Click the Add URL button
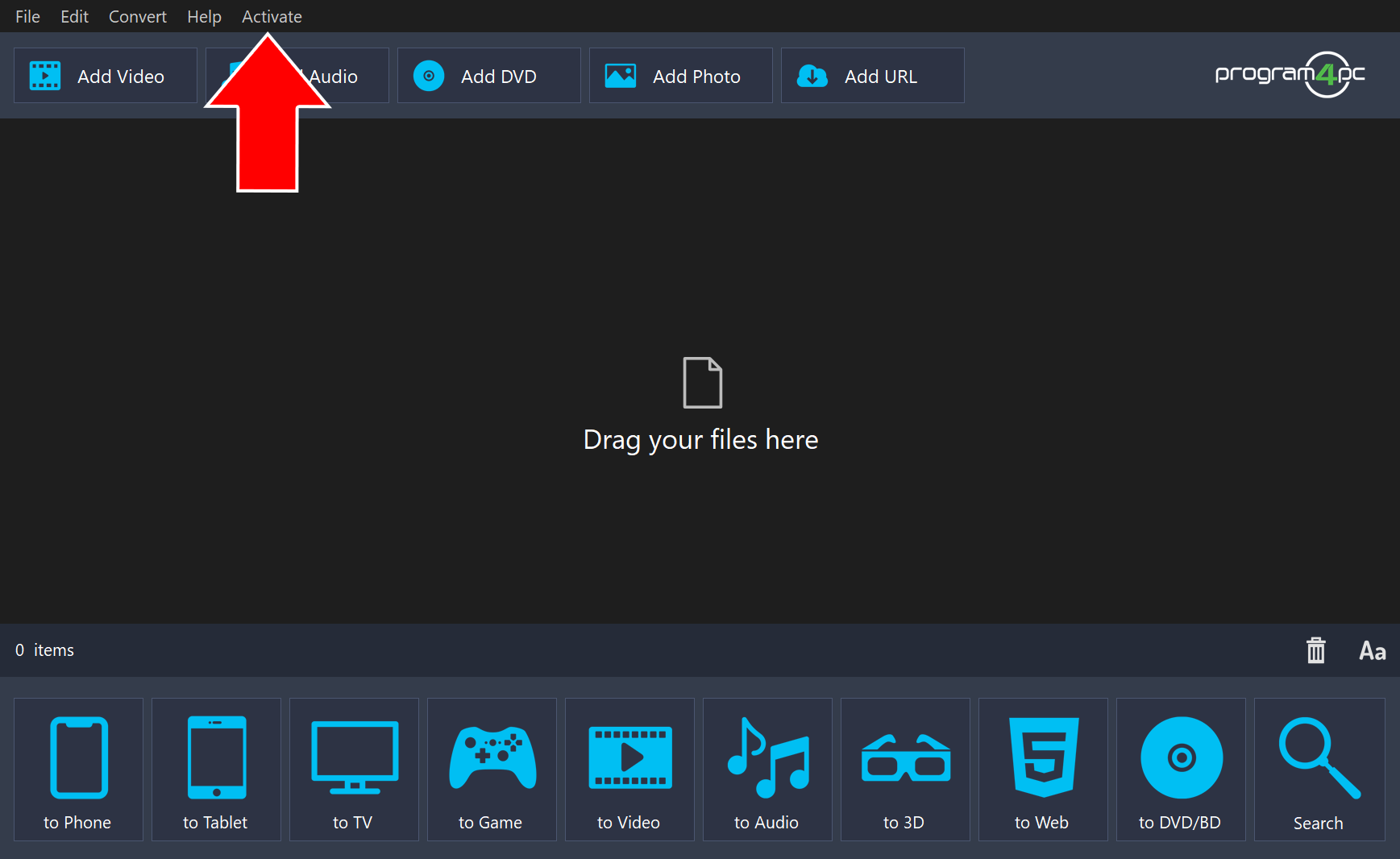 pyautogui.click(x=873, y=76)
